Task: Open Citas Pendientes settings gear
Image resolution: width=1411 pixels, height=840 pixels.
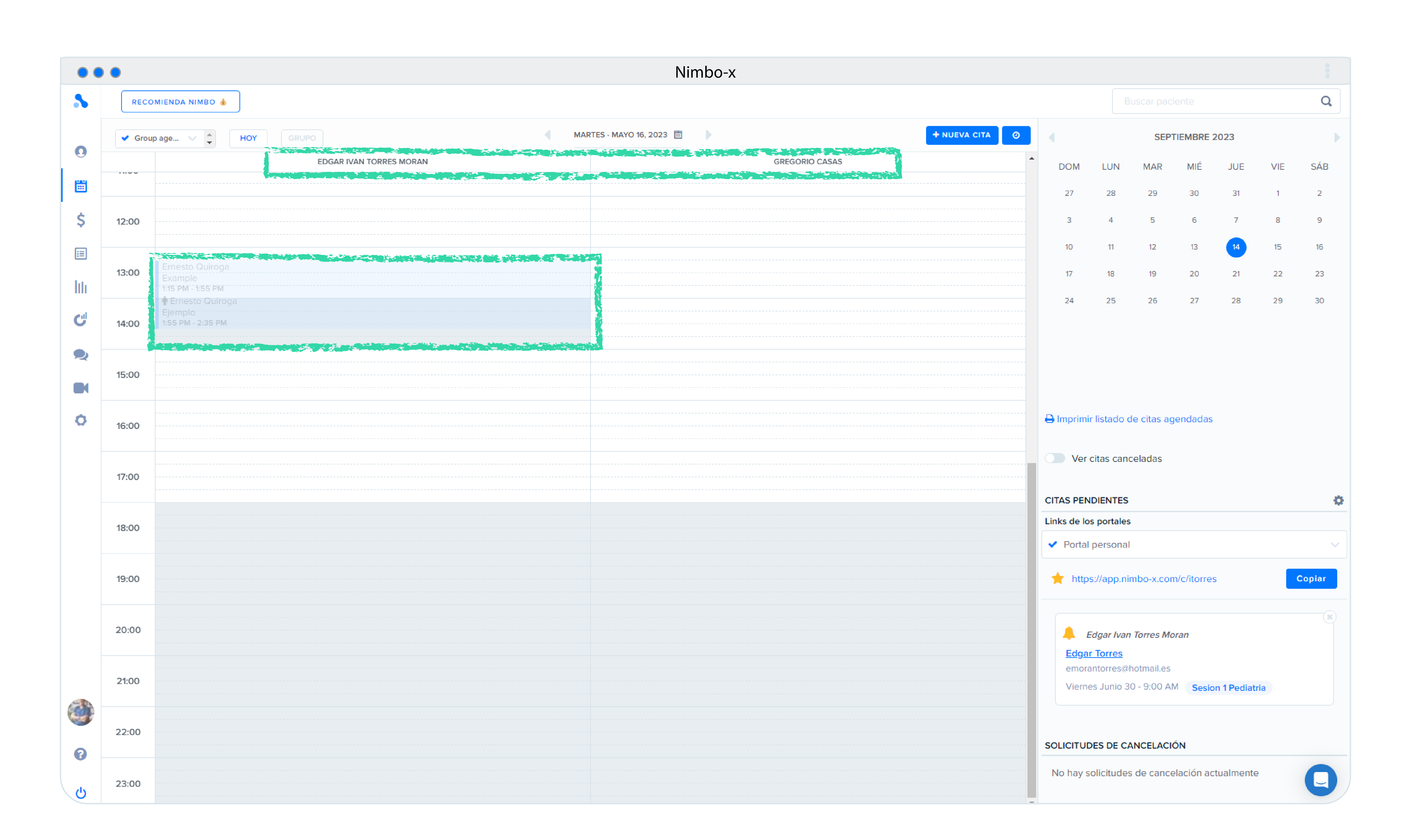Action: pos(1338,500)
